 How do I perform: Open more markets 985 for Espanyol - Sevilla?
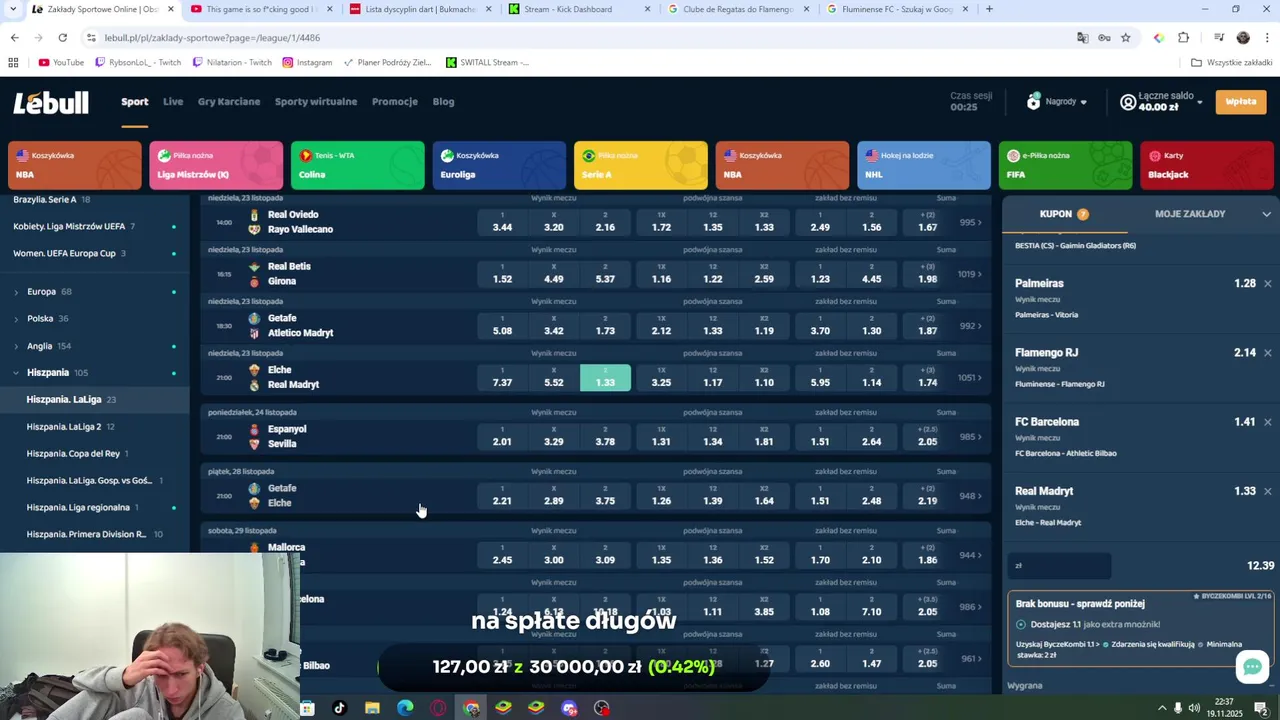(970, 437)
